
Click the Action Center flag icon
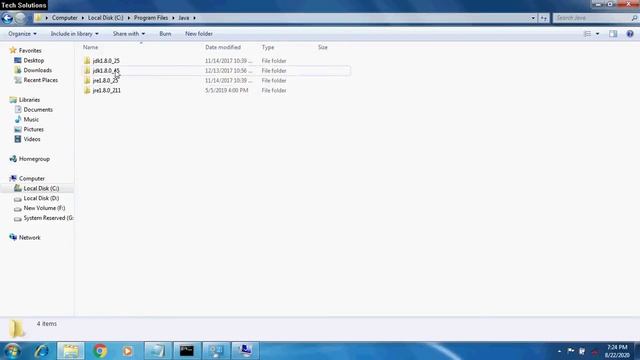571,351
